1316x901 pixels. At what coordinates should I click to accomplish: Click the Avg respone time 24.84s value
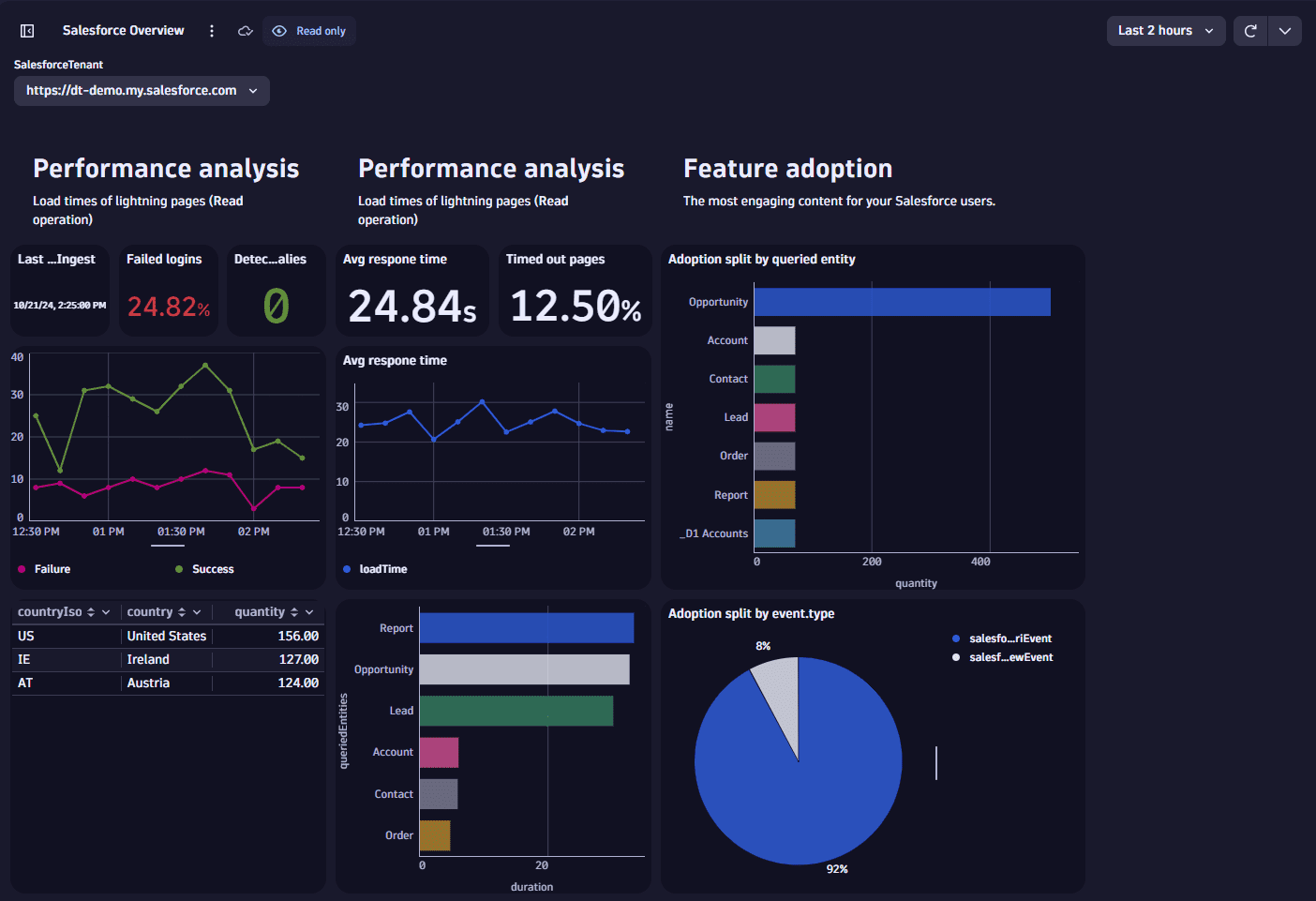tap(412, 307)
